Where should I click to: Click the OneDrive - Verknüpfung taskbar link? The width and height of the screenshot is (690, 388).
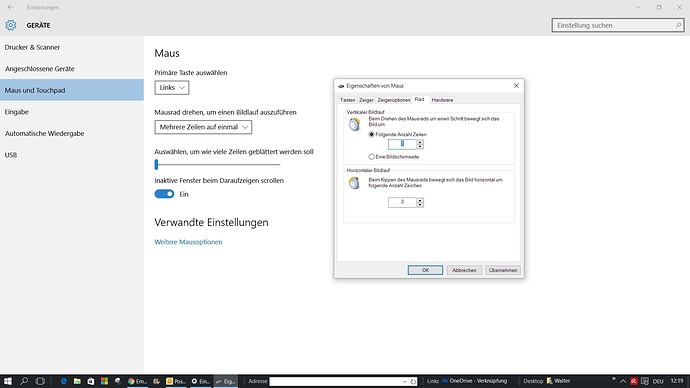(474, 381)
